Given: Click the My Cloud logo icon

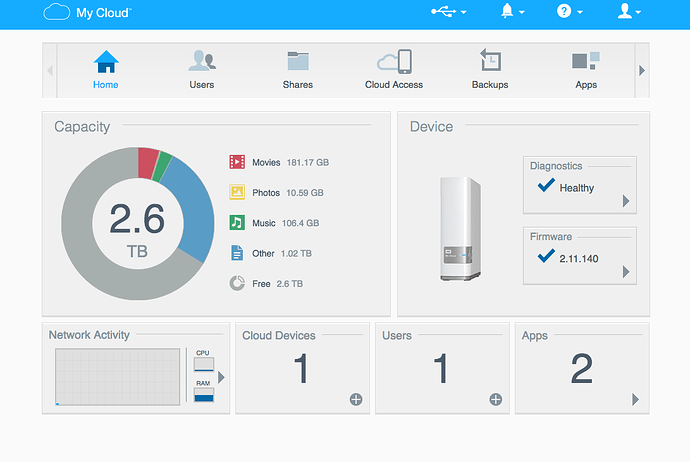Looking at the screenshot, I should point(56,12).
